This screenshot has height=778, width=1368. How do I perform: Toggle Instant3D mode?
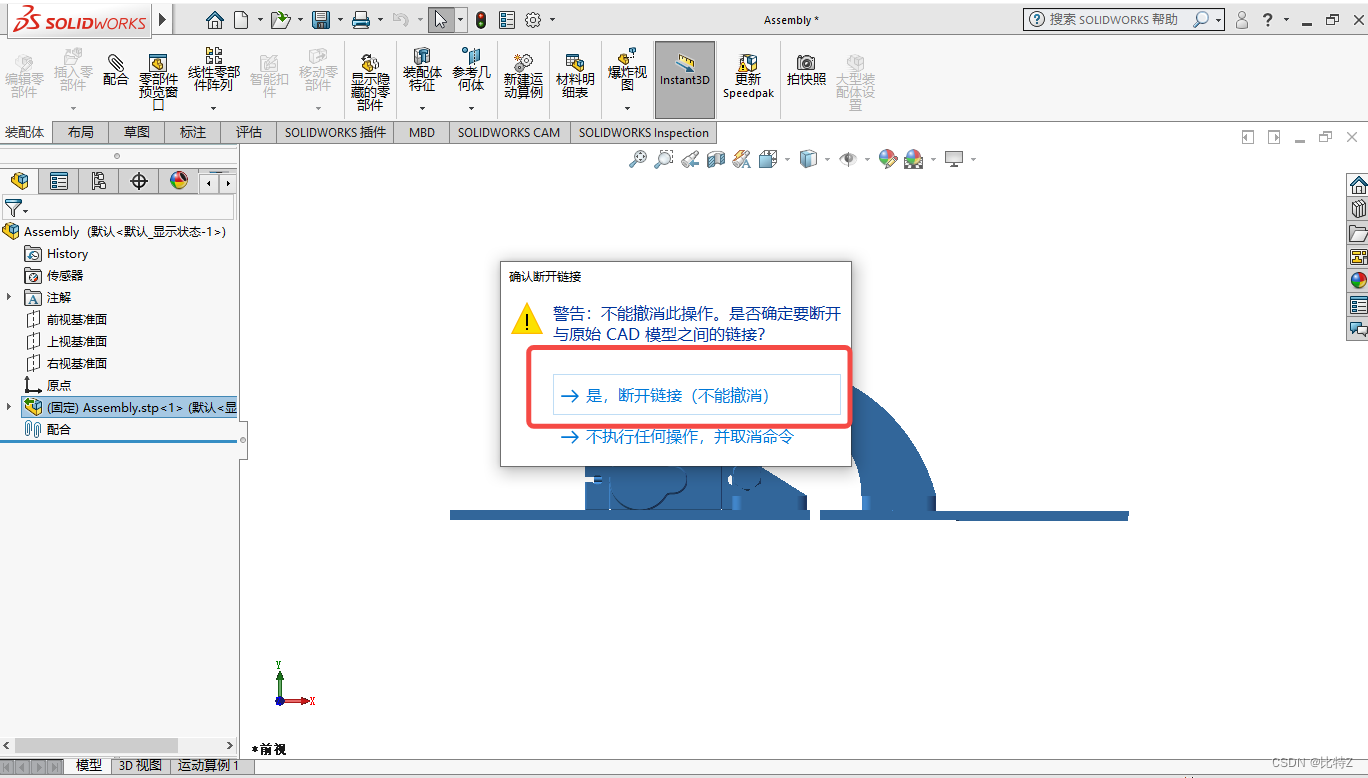685,79
